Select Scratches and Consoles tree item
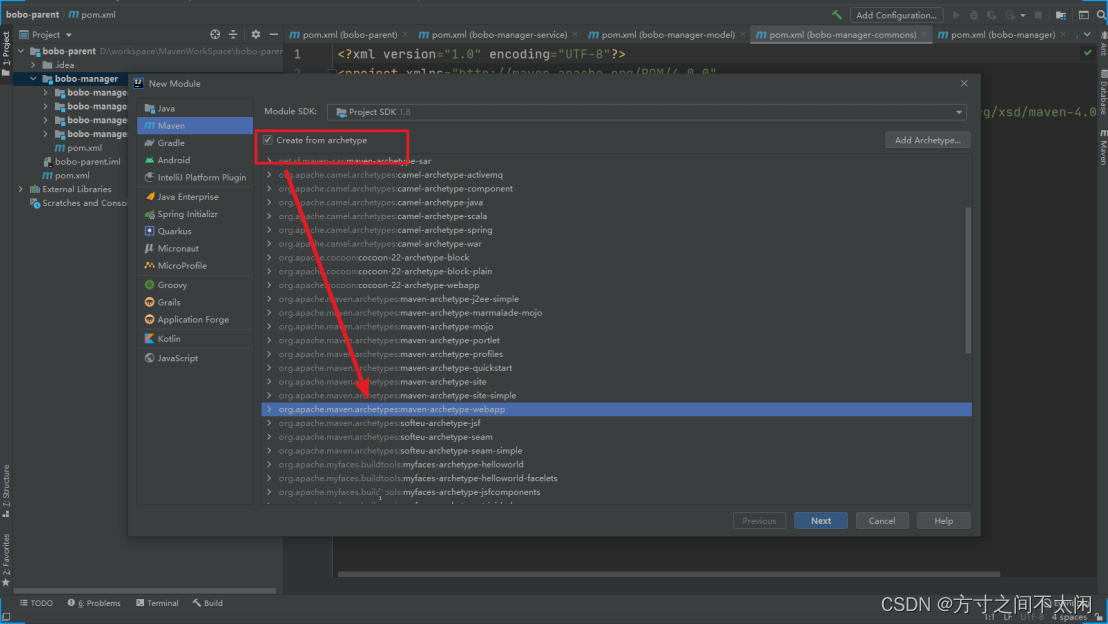Screen dimensions: 1108x624 click(x=78, y=203)
